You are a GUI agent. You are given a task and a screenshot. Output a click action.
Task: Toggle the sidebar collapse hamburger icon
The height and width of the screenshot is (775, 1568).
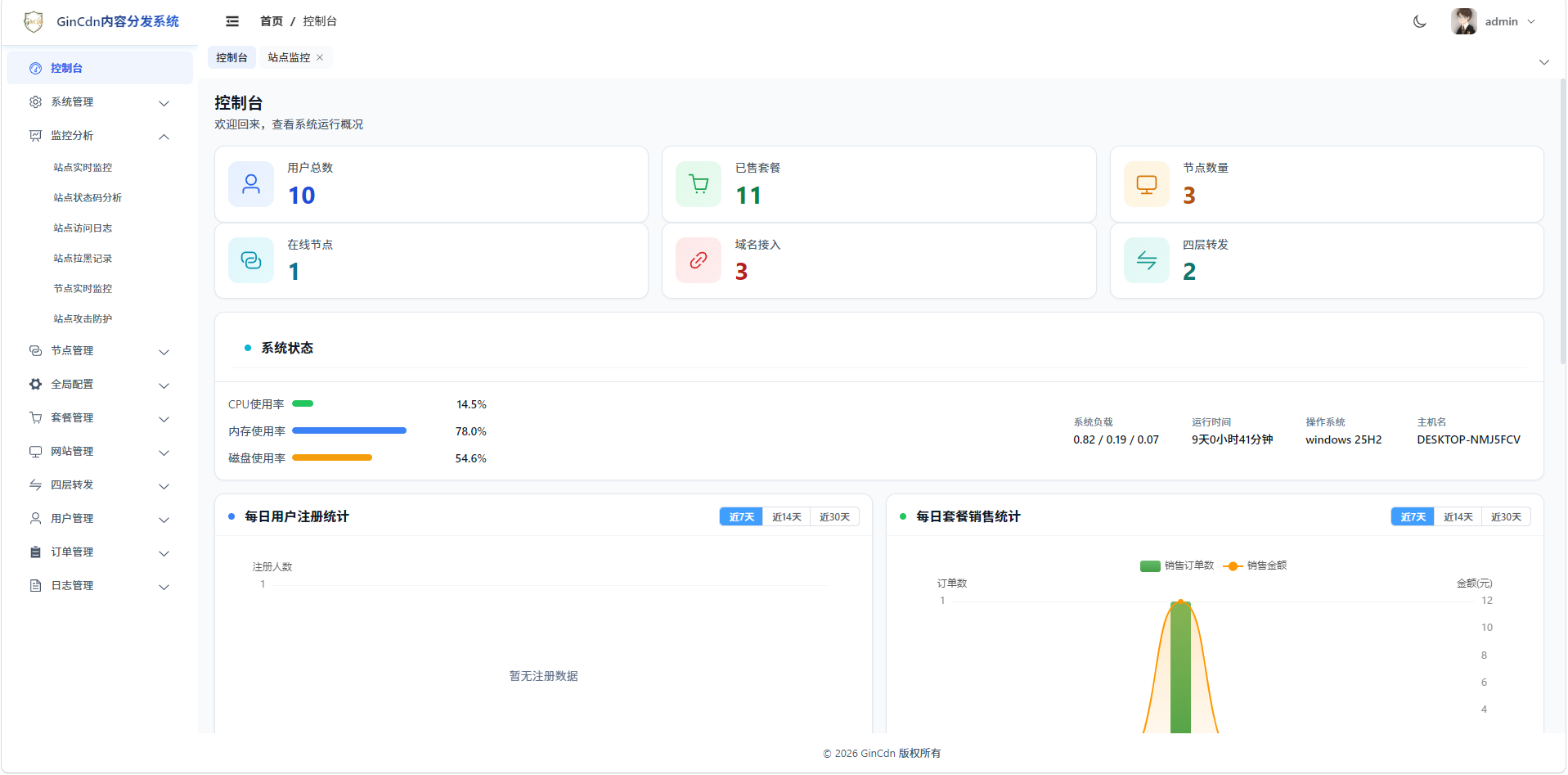(232, 21)
